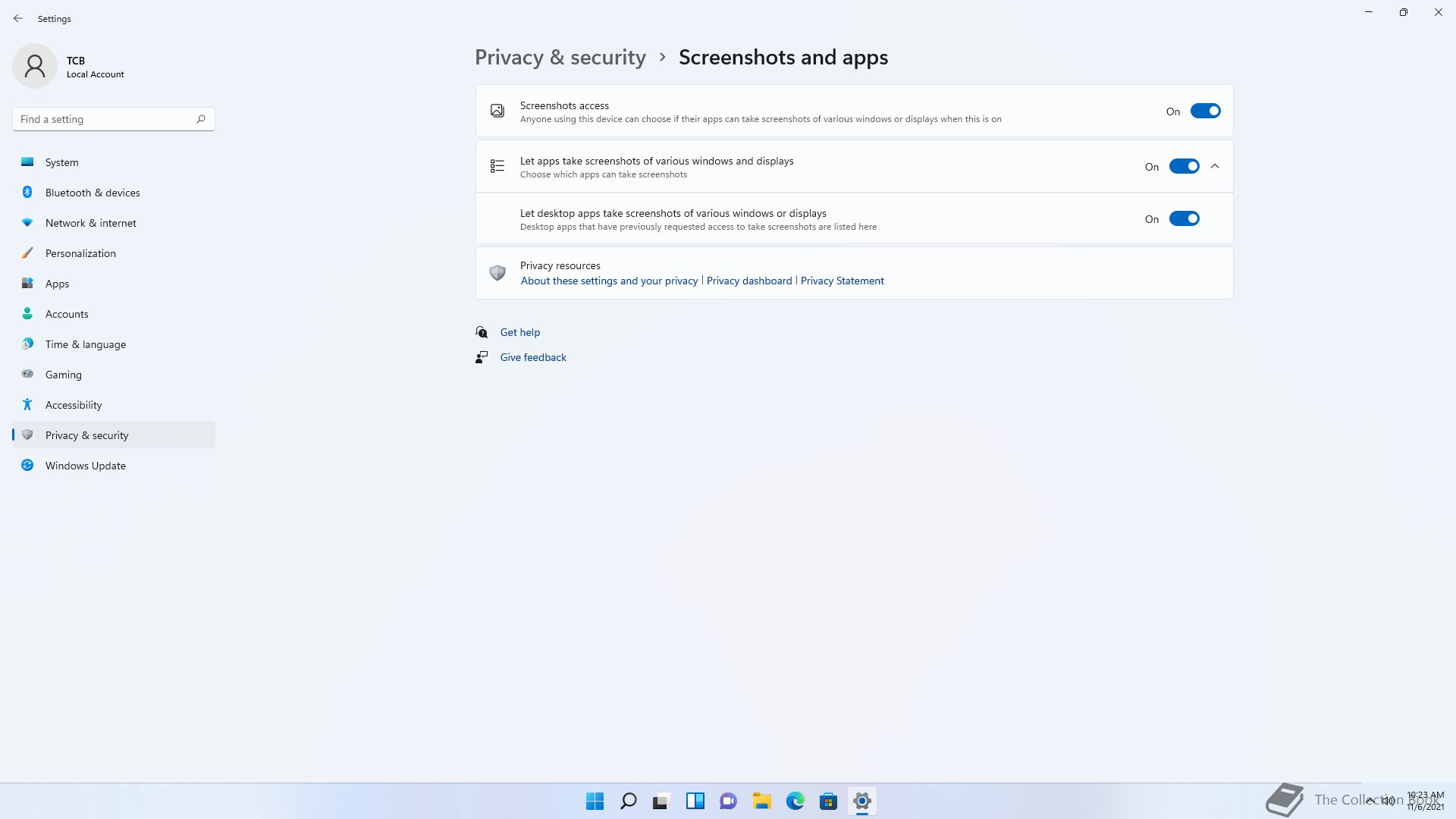Click the Chat taskbar icon
This screenshot has width=1456, height=819.
click(728, 801)
